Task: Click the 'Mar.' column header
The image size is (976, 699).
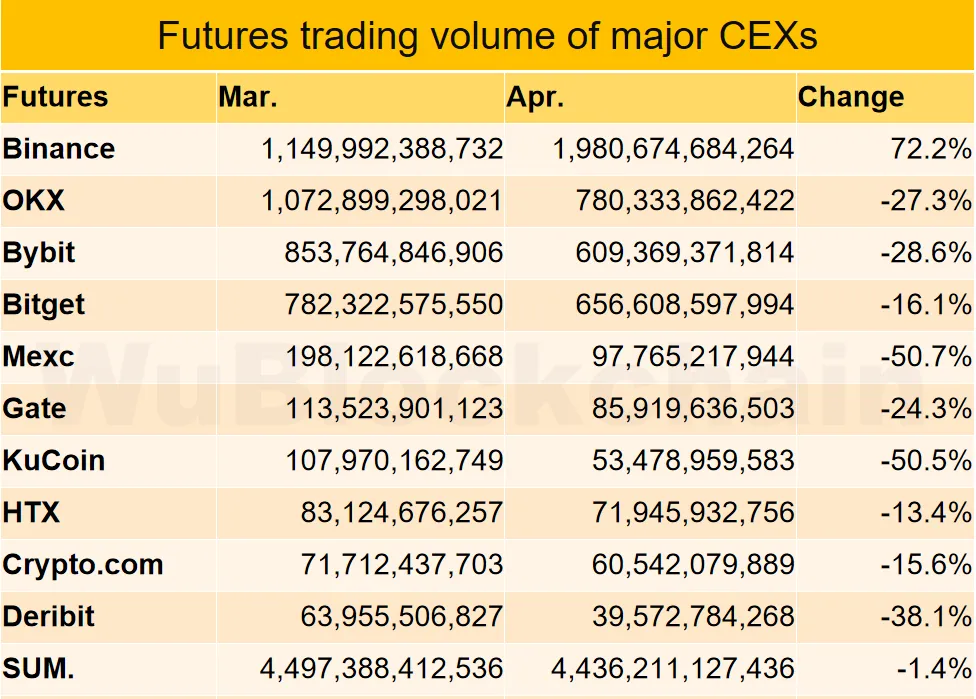Action: point(248,97)
